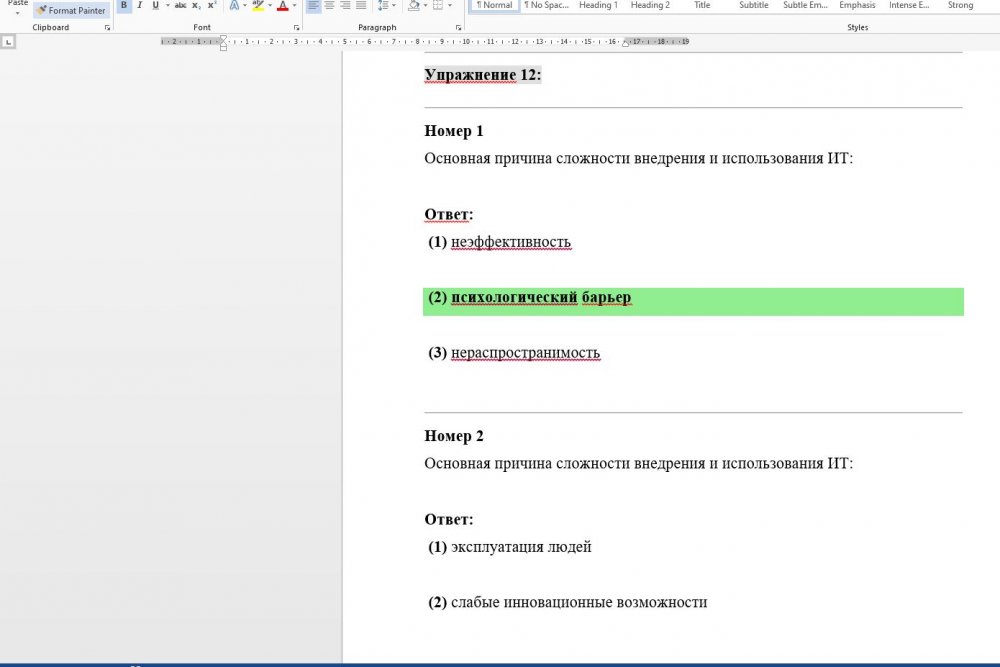Viewport: 1000px width, 667px height.
Task: Toggle italic formatting
Action: (140, 6)
